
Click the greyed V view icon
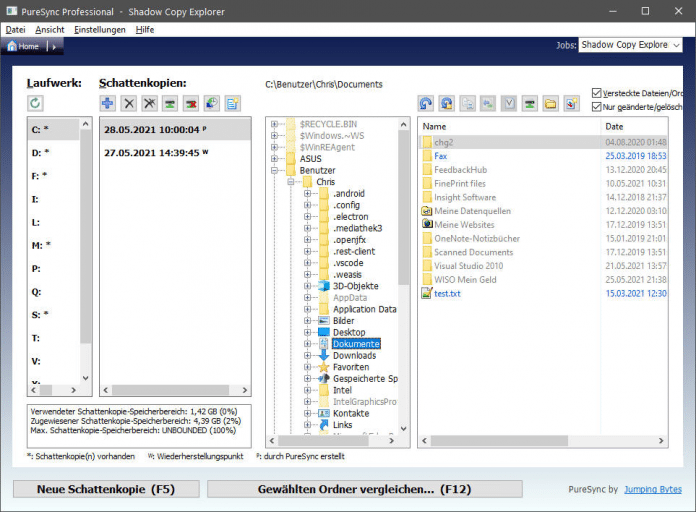[x=509, y=103]
